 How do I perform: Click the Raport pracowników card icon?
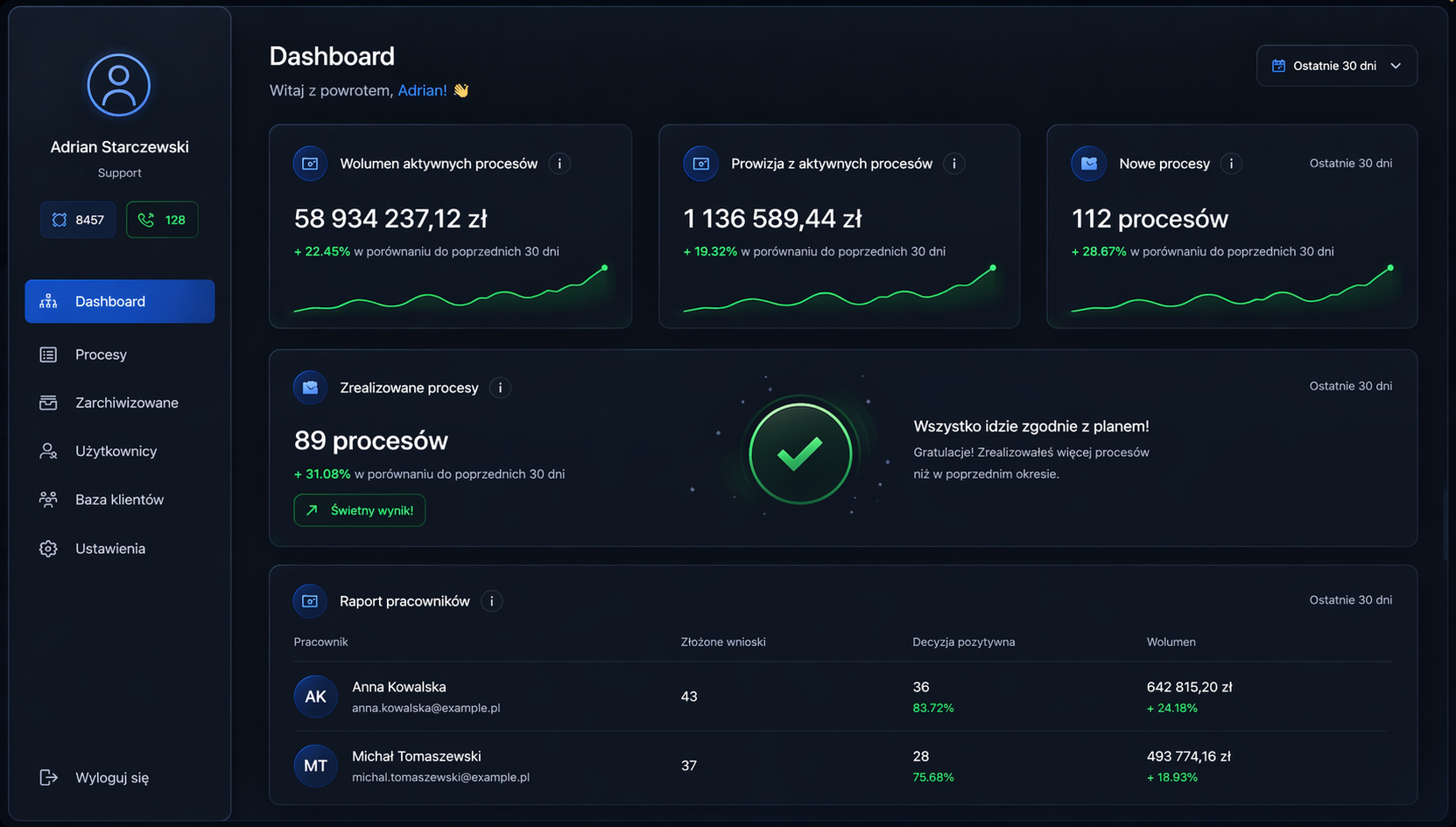point(310,601)
